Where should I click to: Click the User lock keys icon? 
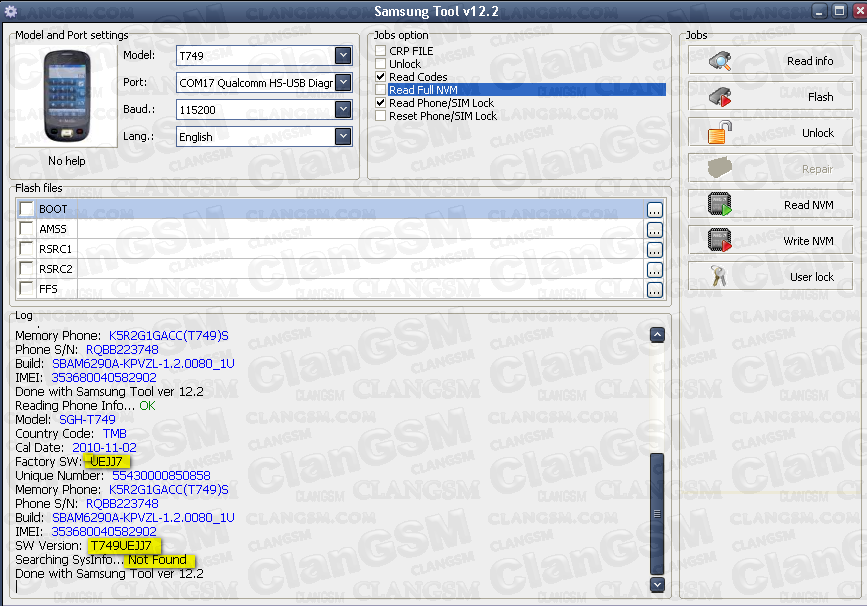click(x=719, y=276)
